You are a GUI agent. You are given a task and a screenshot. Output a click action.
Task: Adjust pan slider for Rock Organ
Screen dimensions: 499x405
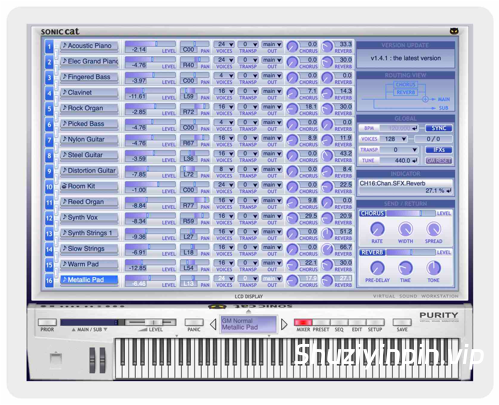[195, 106]
